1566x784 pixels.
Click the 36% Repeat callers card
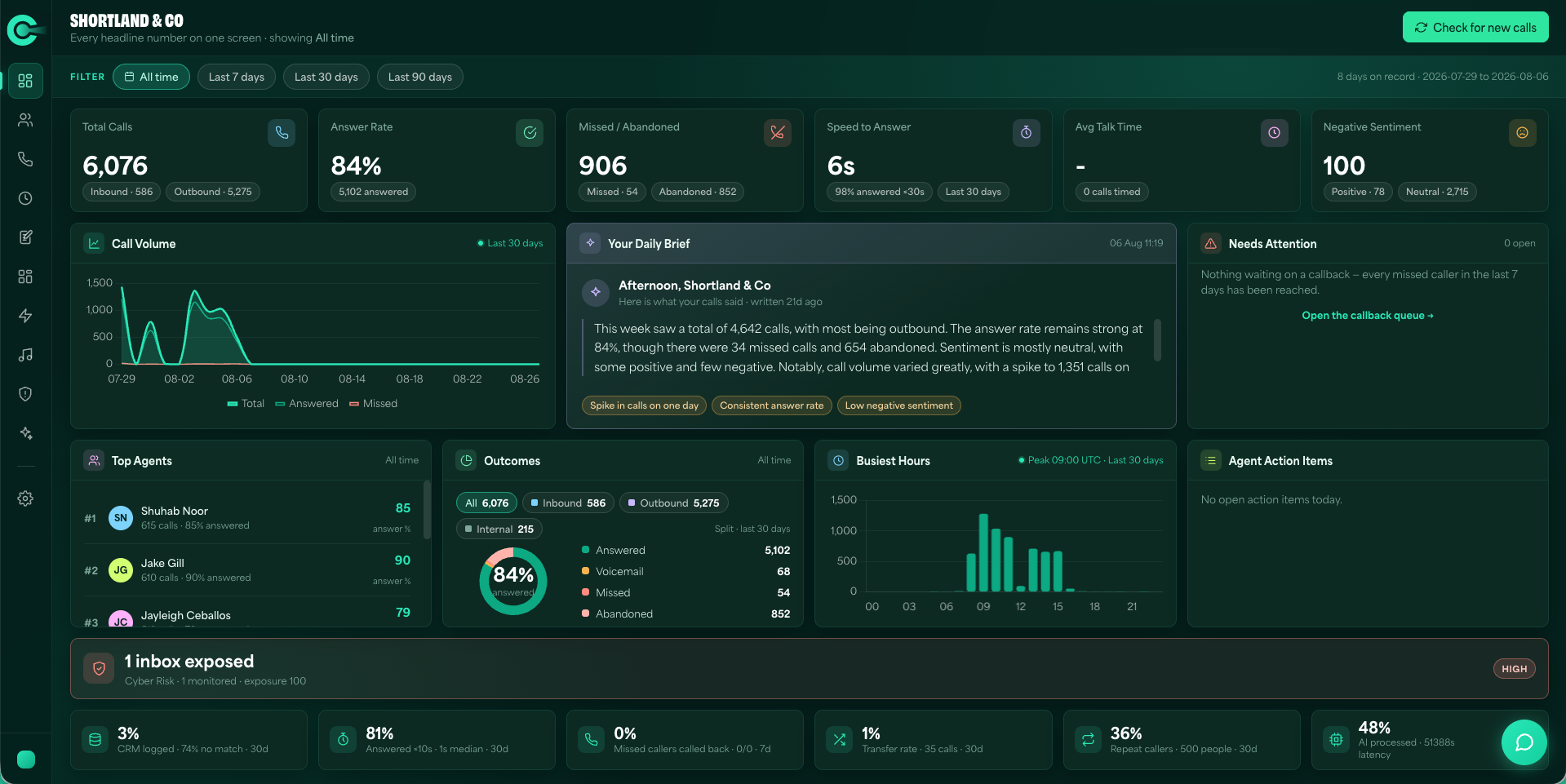click(1181, 739)
